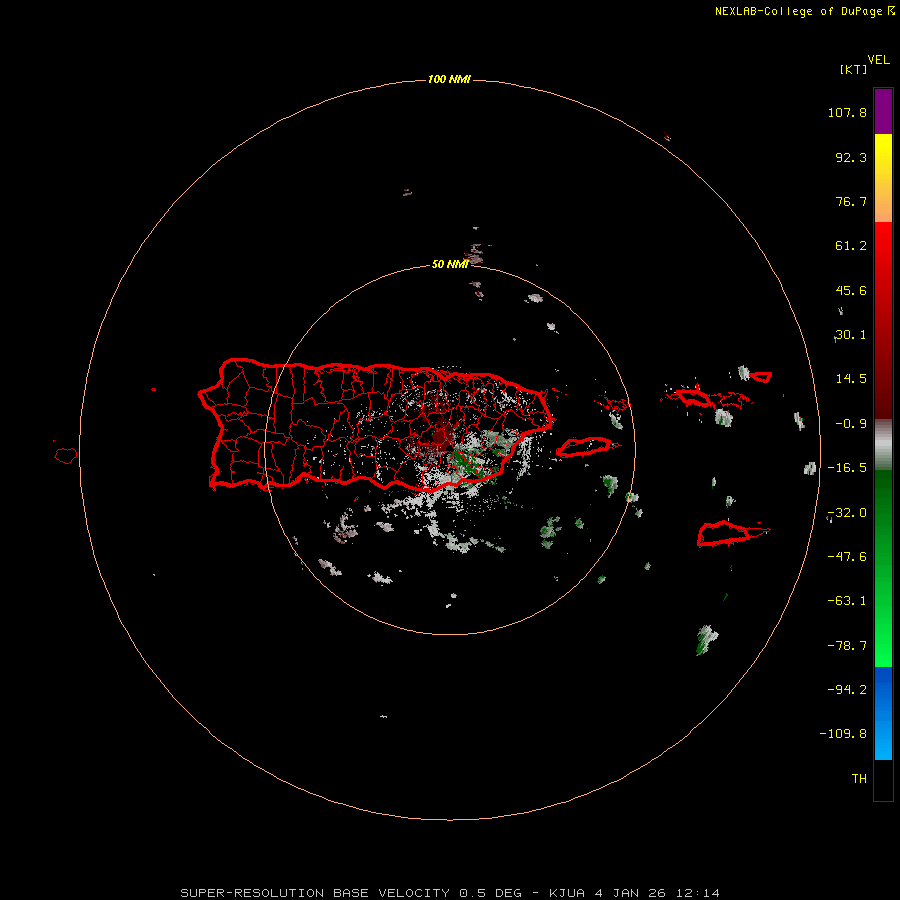This screenshot has width=900, height=900.
Task: Click the 107.8 velocity scale value
Action: pos(847,112)
